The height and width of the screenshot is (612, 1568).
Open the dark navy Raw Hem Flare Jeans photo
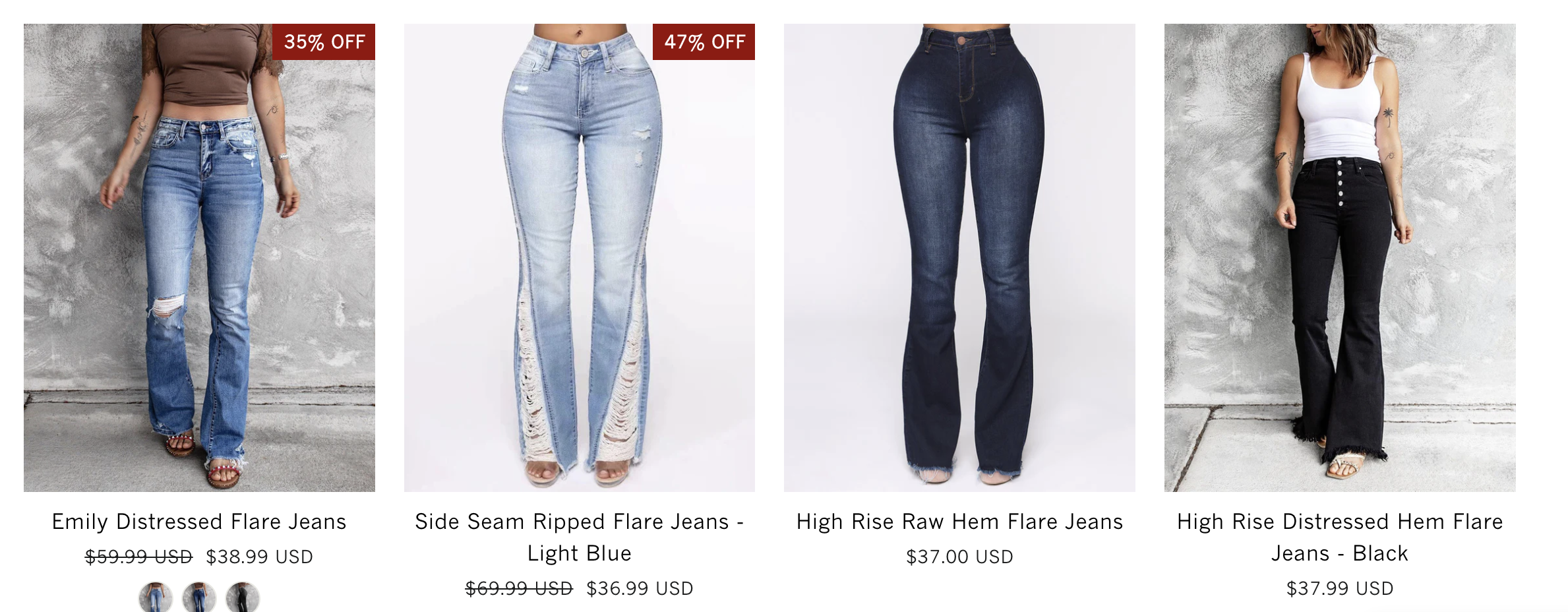pyautogui.click(x=959, y=258)
